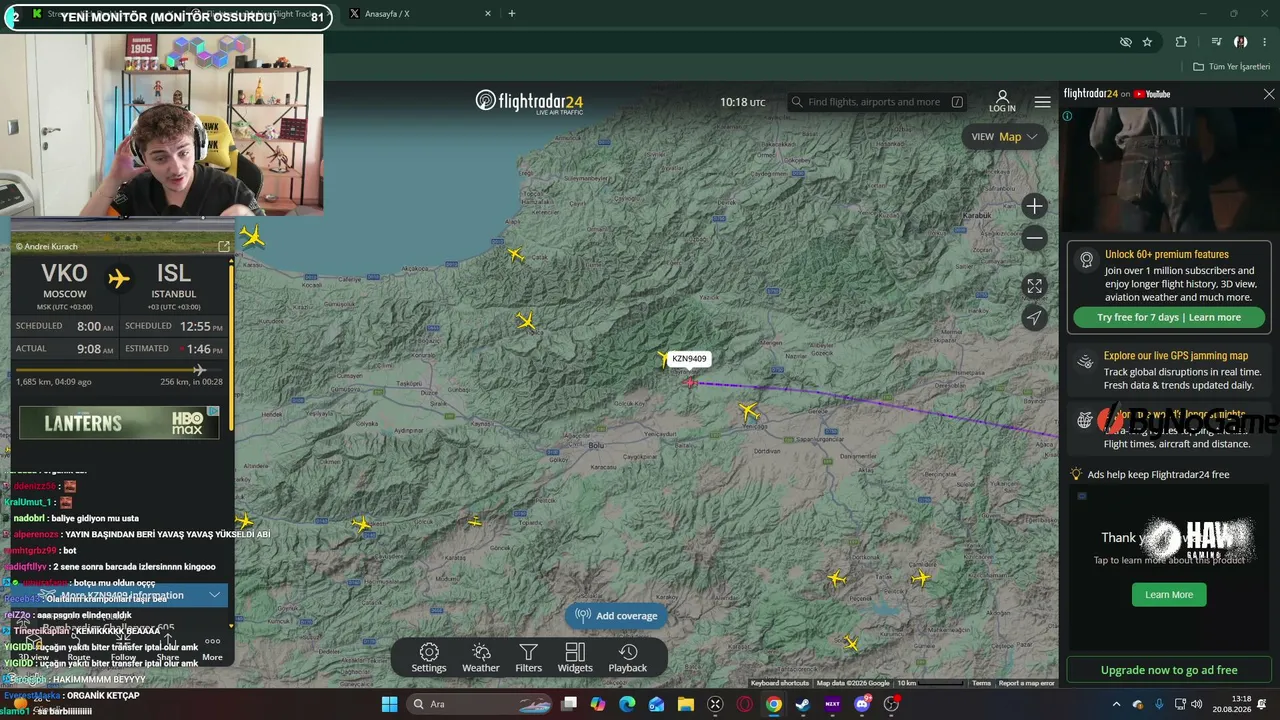
Task: Open the Flightradar24 hamburger menu
Action: pyautogui.click(x=1043, y=102)
